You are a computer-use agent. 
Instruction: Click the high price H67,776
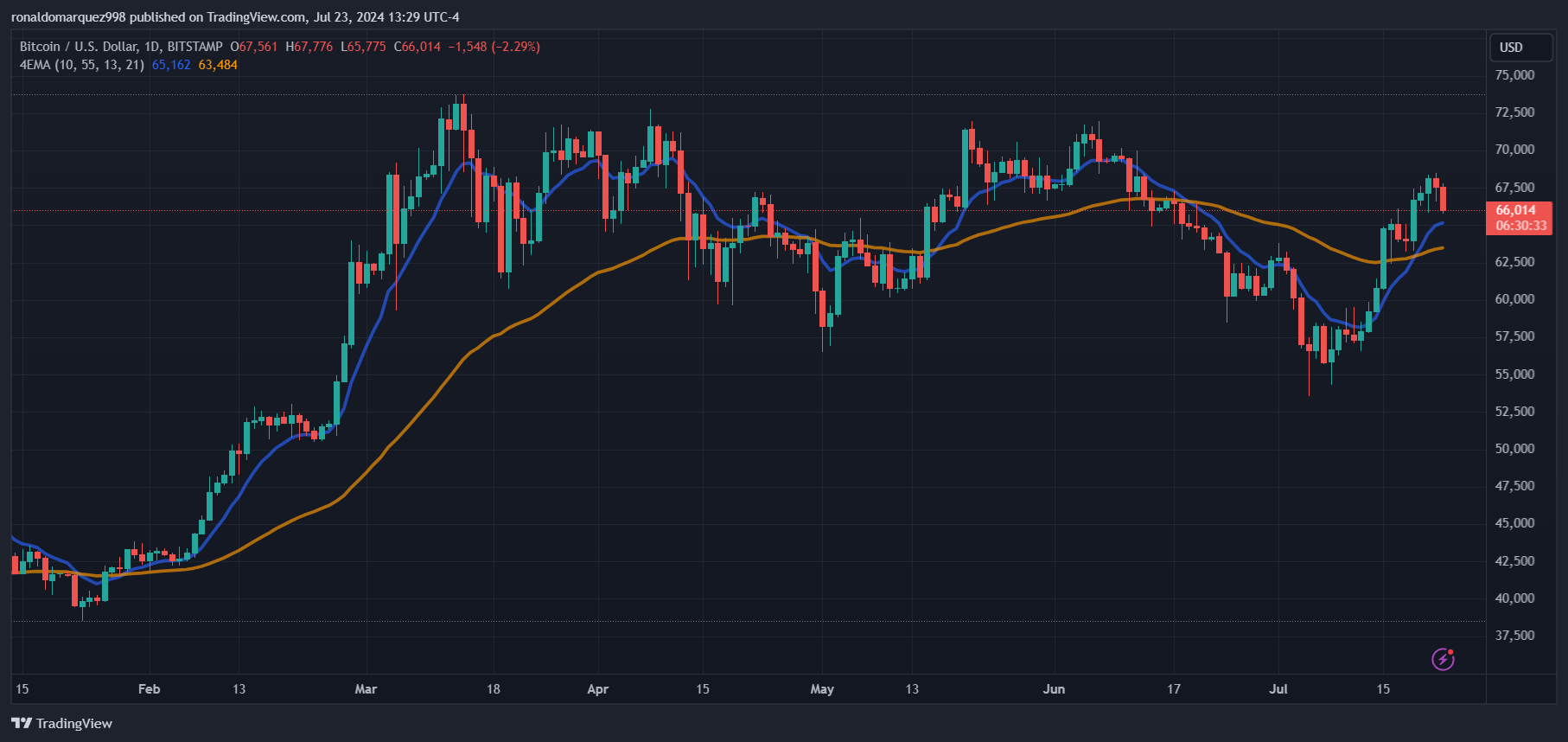coord(309,47)
